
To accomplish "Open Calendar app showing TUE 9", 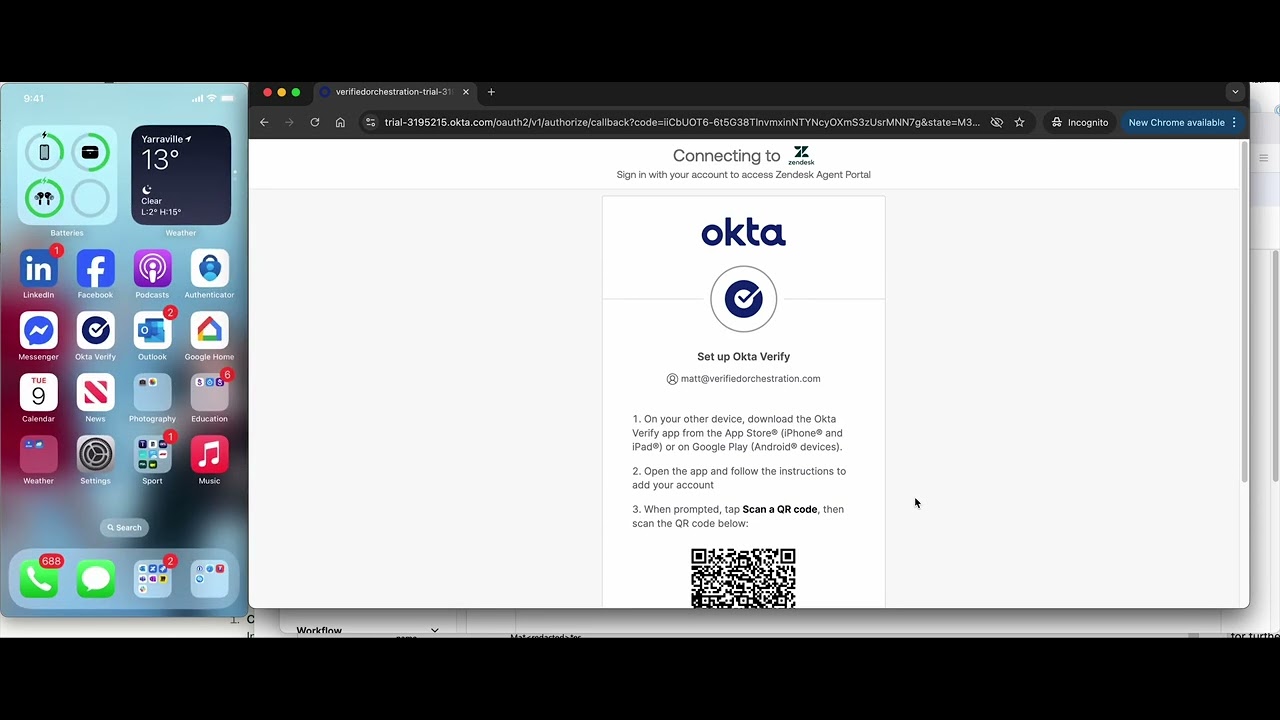I will point(38,393).
